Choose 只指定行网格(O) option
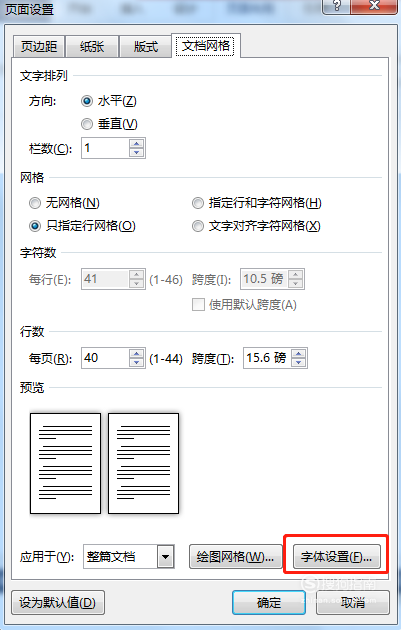This screenshot has width=401, height=630. (x=82, y=226)
